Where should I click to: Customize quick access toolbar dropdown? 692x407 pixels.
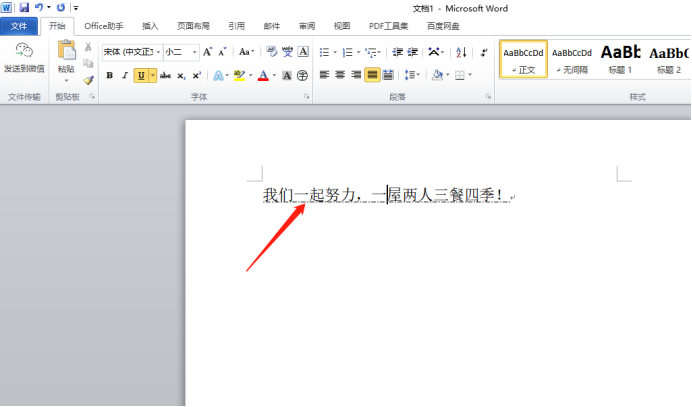(x=76, y=8)
